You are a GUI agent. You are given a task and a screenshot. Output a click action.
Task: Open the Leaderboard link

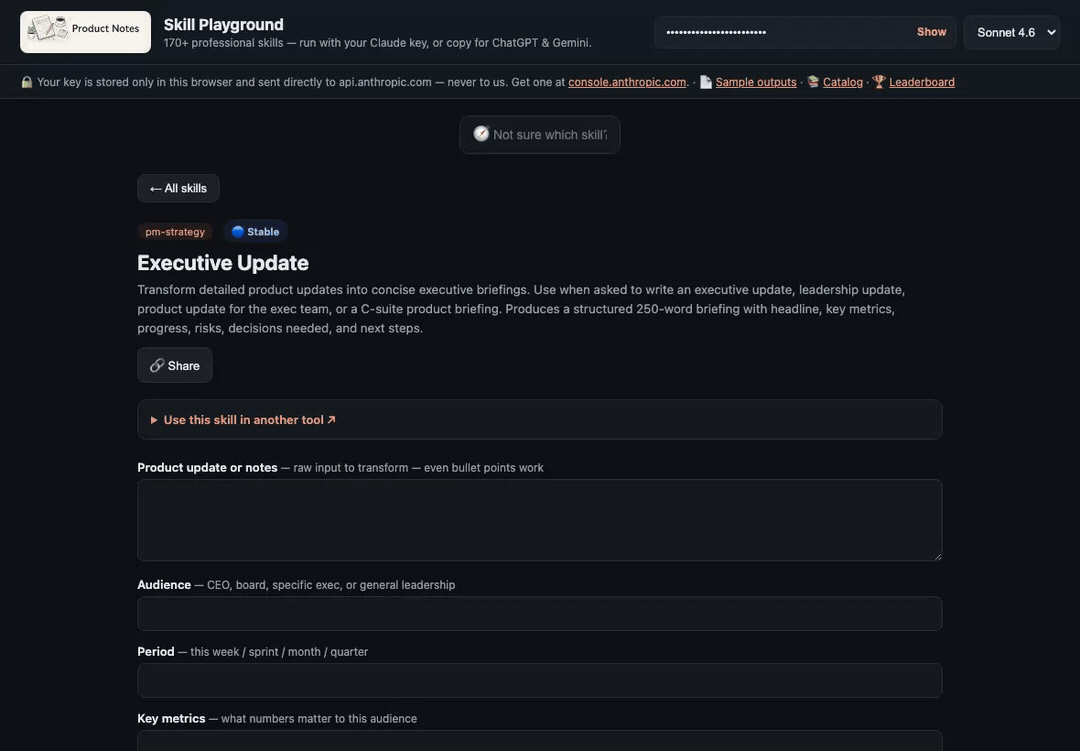(x=922, y=82)
